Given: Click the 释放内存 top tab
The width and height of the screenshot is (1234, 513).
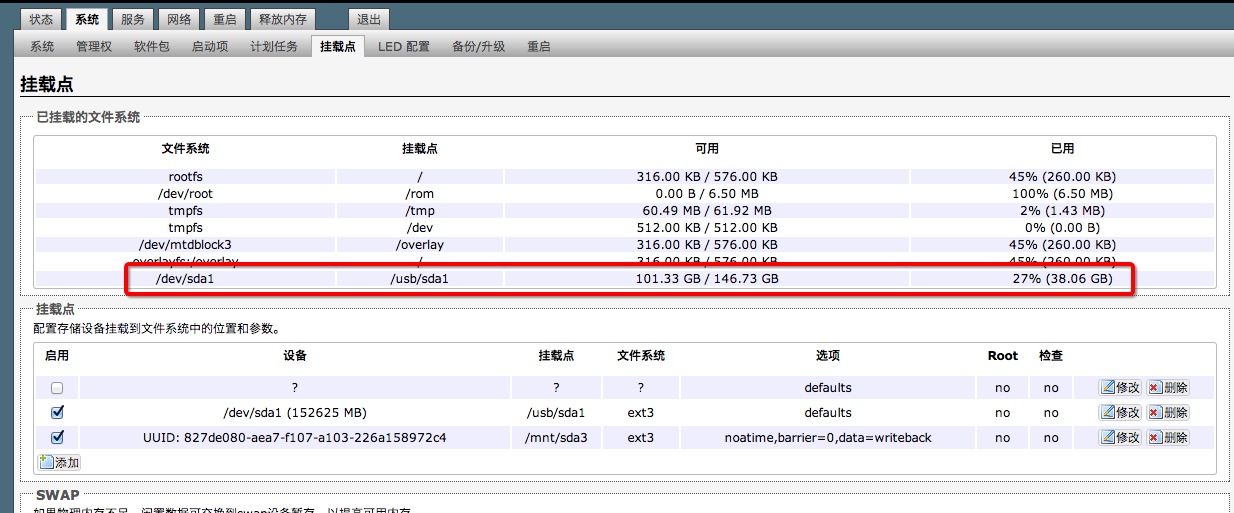Looking at the screenshot, I should (x=283, y=19).
